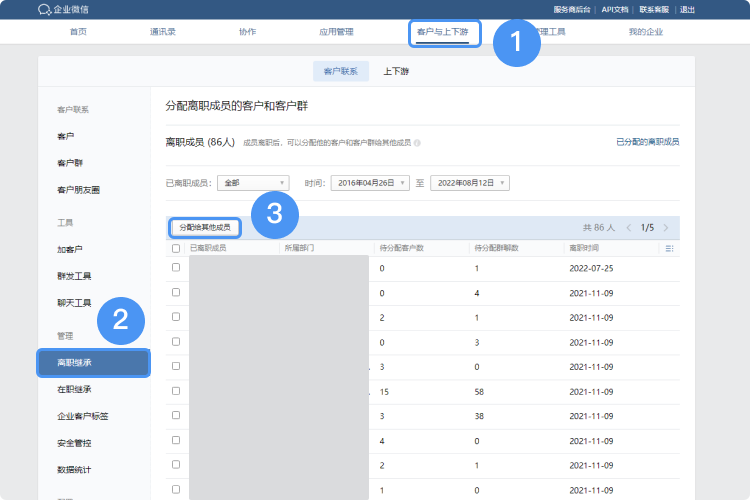Go to next page with right arrow
Image resolution: width=750 pixels, height=500 pixels.
pyautogui.click(x=665, y=228)
